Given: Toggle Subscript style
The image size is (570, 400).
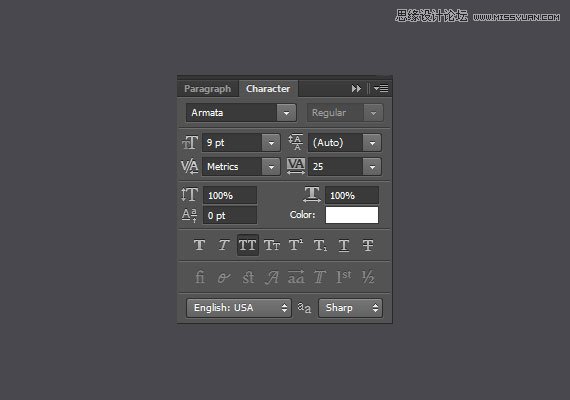Looking at the screenshot, I should [320, 245].
